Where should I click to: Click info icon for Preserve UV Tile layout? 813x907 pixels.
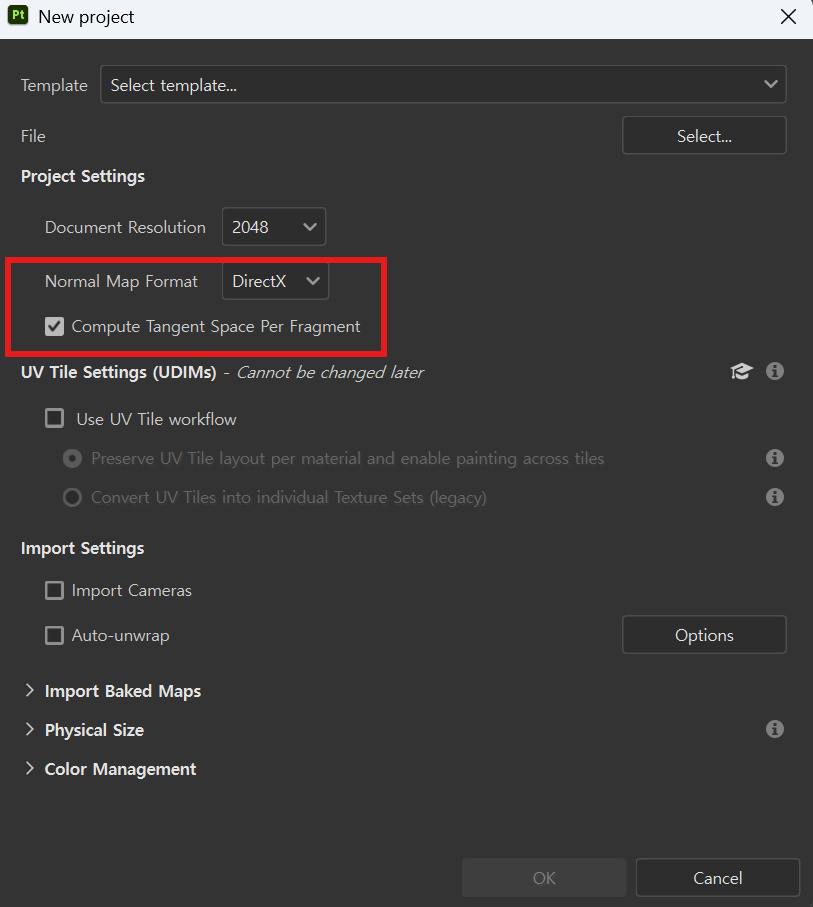pos(774,458)
